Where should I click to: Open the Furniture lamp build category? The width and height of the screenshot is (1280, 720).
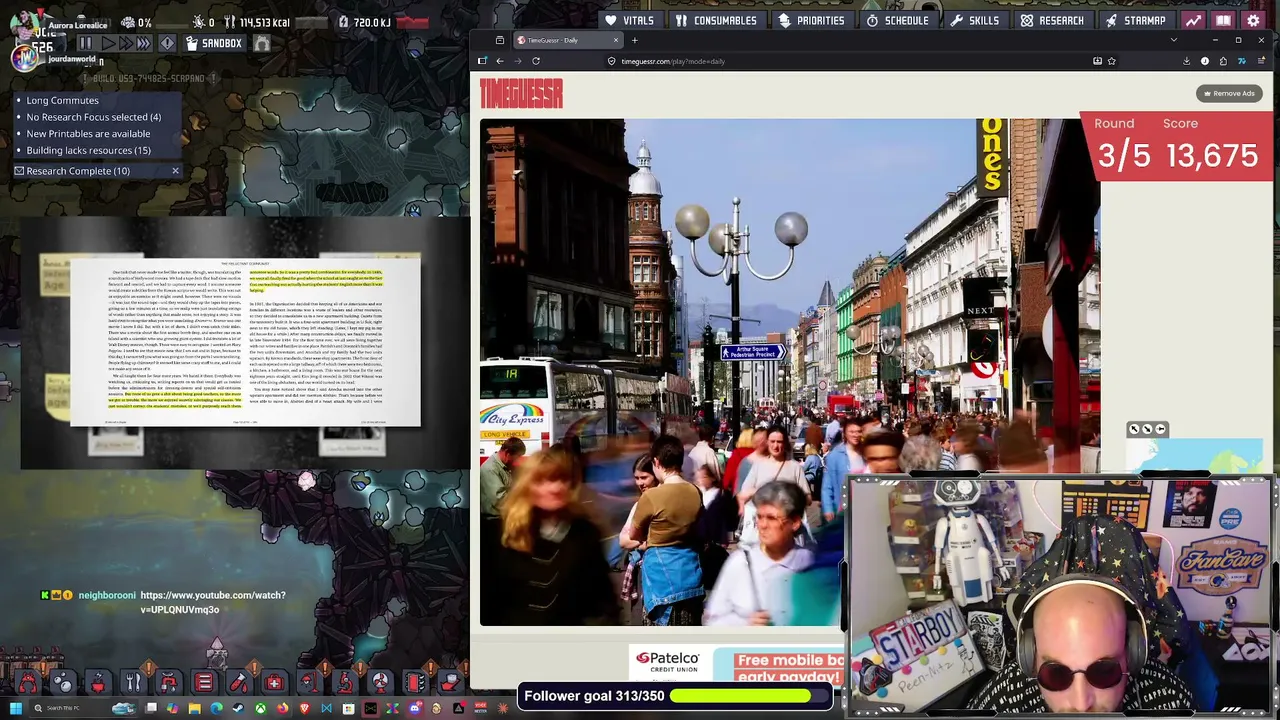(x=309, y=683)
